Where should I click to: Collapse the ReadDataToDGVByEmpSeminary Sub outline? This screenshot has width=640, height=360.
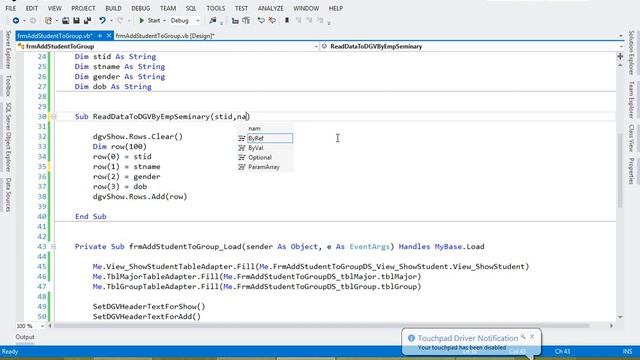[53, 117]
